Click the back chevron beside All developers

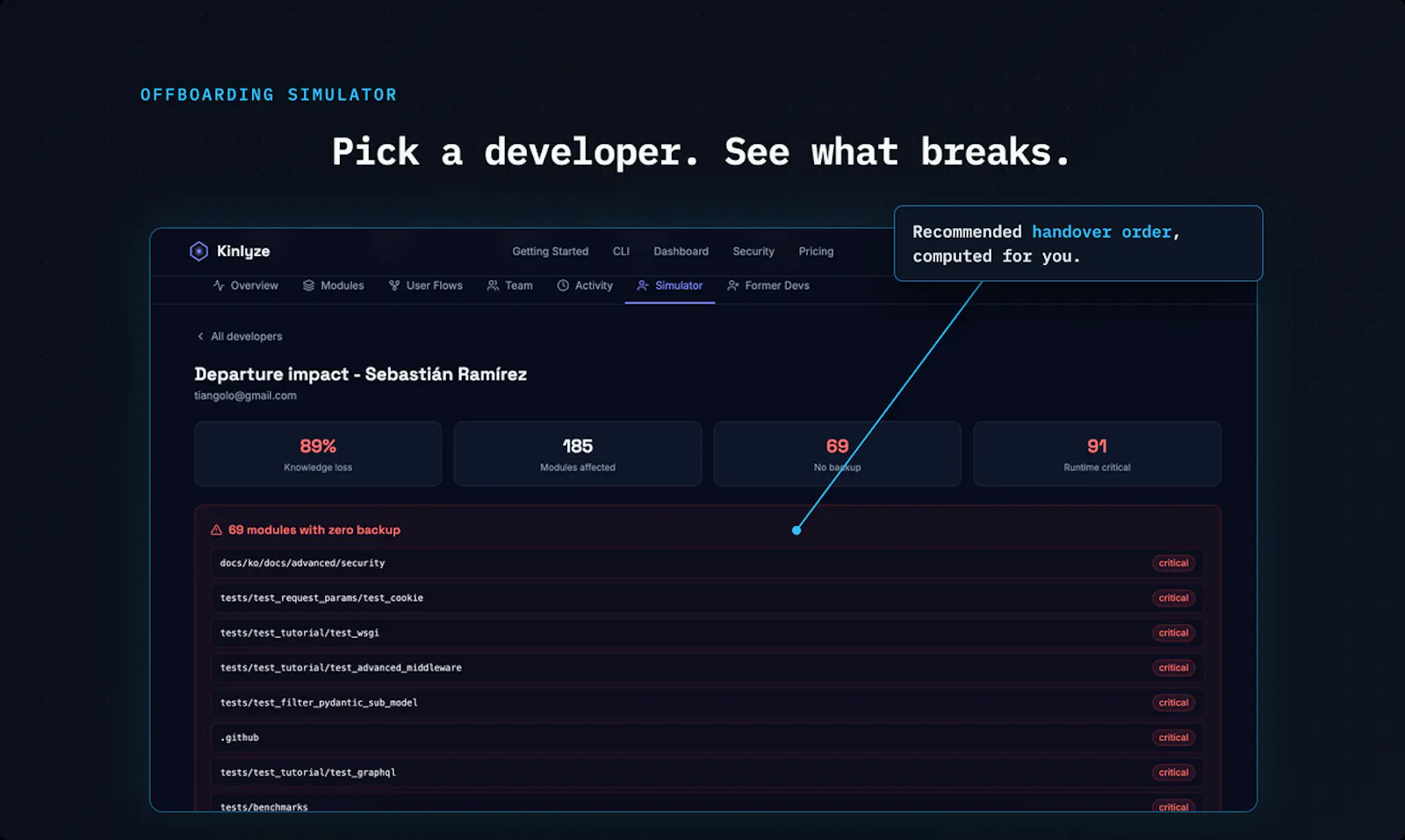coord(200,336)
